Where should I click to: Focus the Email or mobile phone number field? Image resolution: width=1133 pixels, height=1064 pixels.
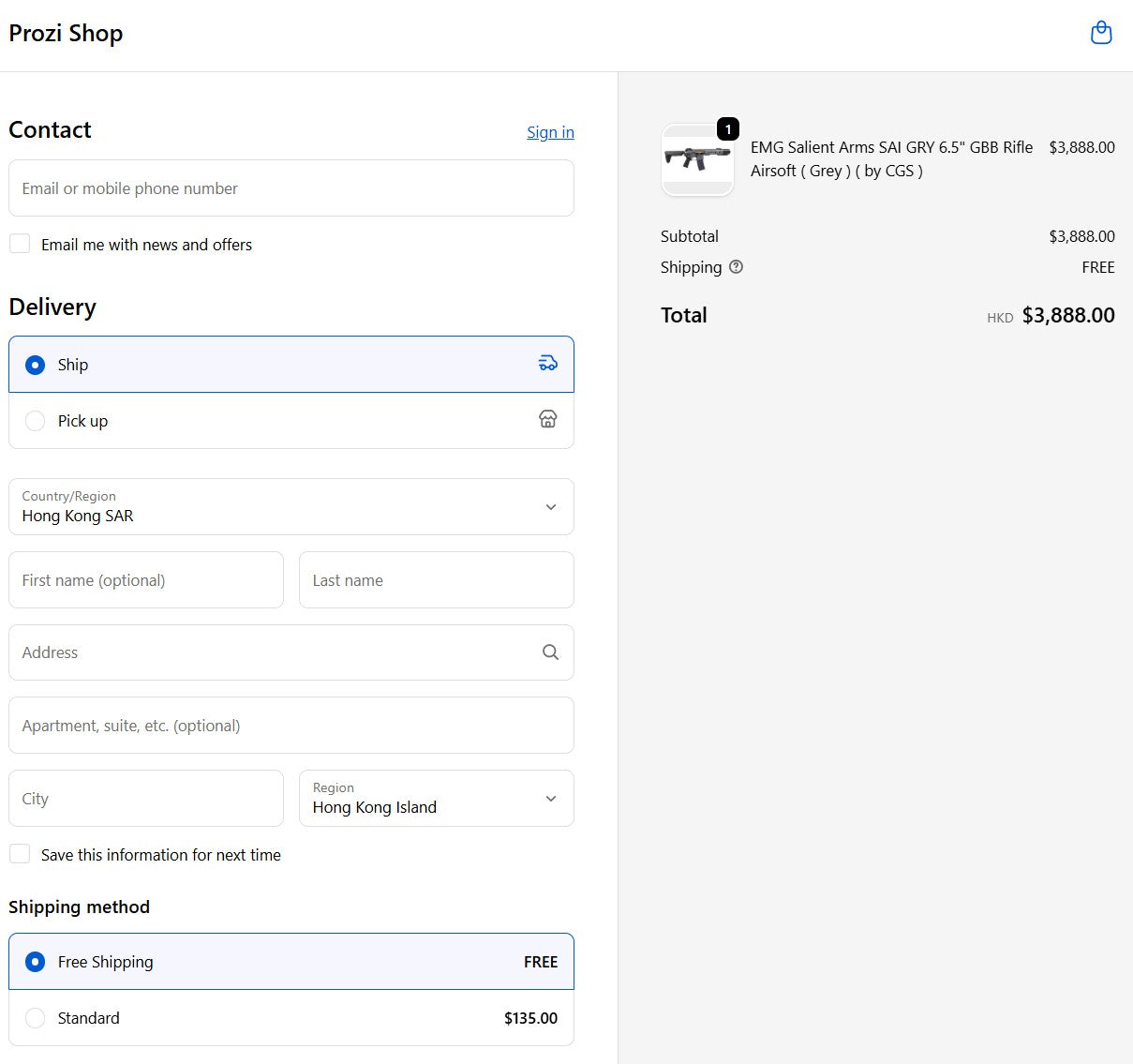(x=291, y=188)
